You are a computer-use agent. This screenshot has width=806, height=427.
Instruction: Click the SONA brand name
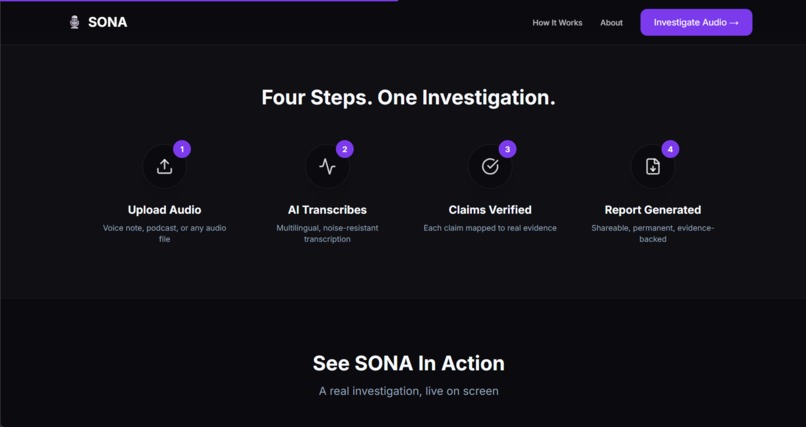pos(107,22)
